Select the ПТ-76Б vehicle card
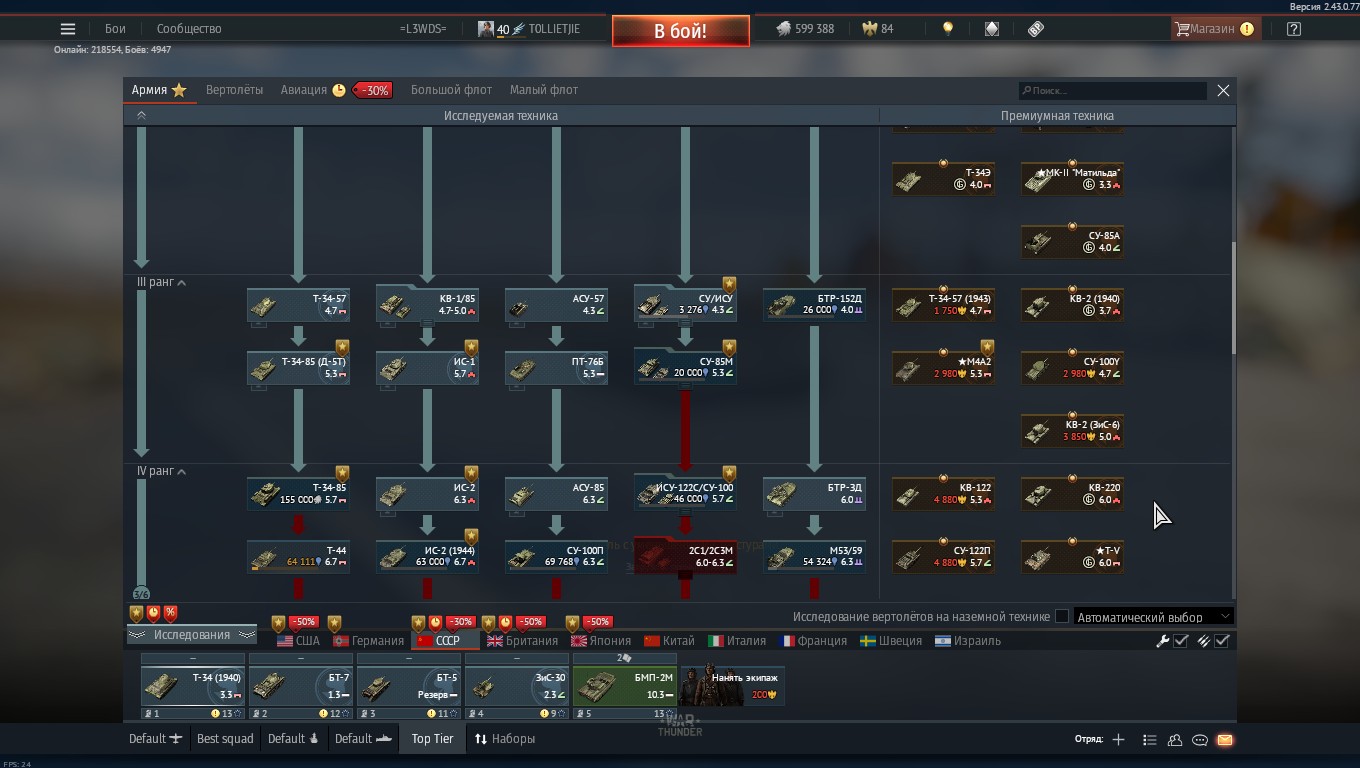Image resolution: width=1360 pixels, height=768 pixels. [x=556, y=368]
